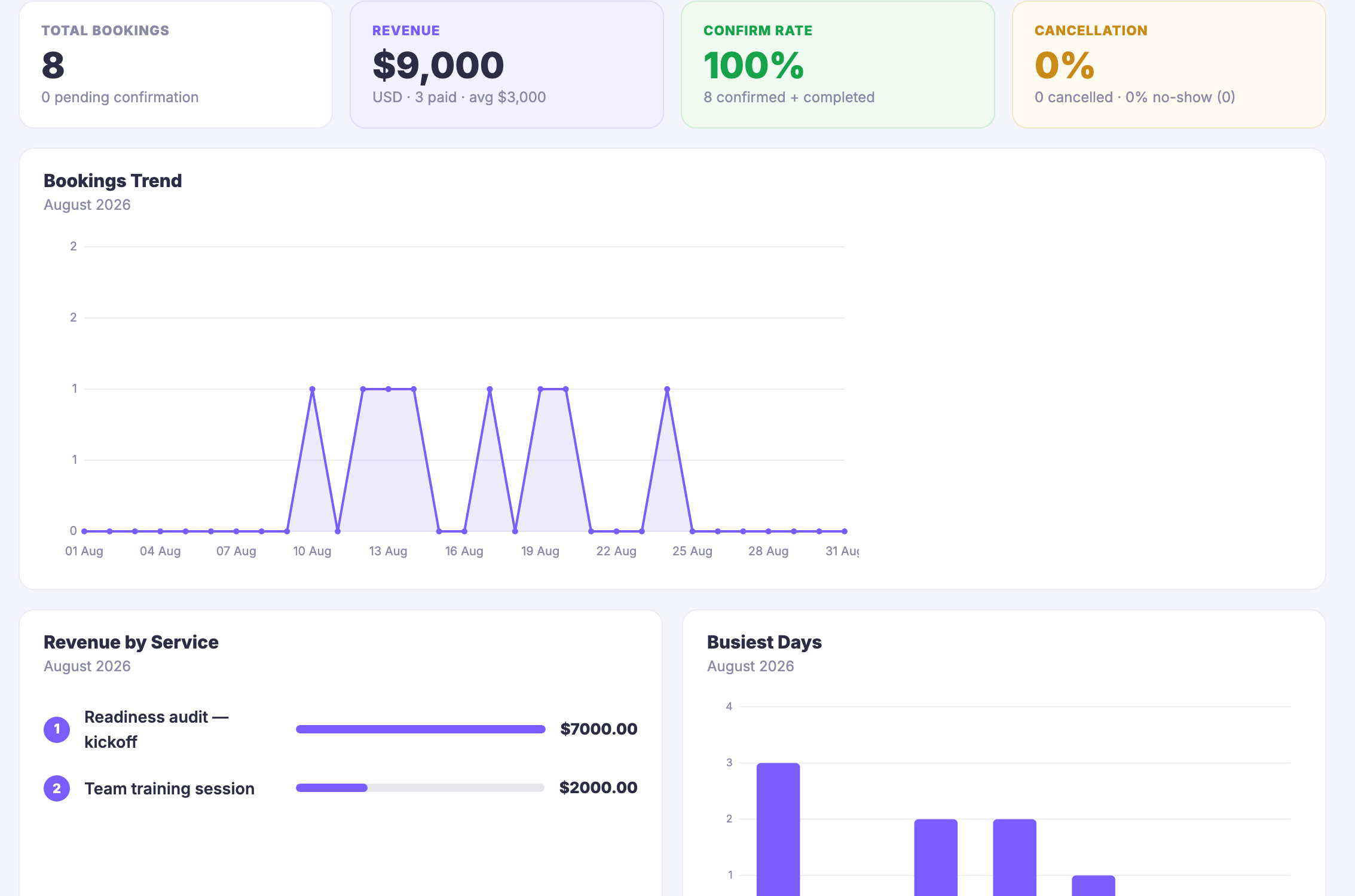Click the Confirm Rate 100% card
This screenshot has height=896, width=1355.
click(x=838, y=65)
